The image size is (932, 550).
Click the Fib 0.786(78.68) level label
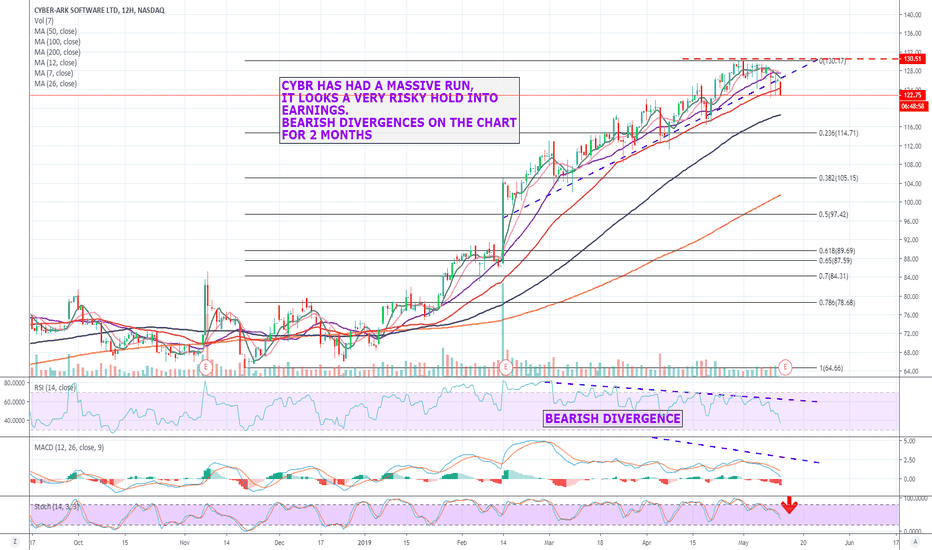tap(837, 303)
